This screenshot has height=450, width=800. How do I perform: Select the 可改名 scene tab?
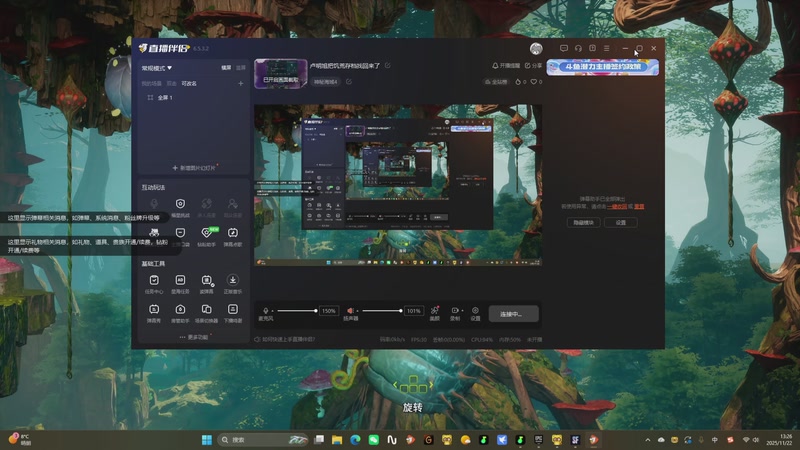[x=189, y=83]
